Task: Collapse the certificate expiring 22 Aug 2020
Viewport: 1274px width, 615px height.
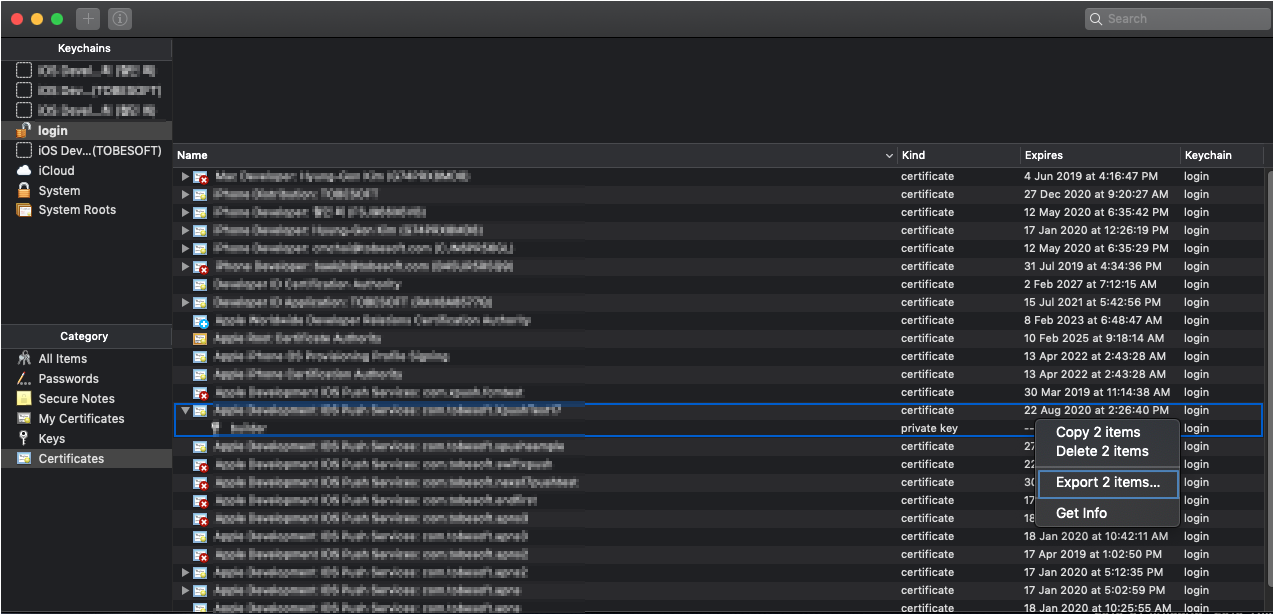Action: 185,410
